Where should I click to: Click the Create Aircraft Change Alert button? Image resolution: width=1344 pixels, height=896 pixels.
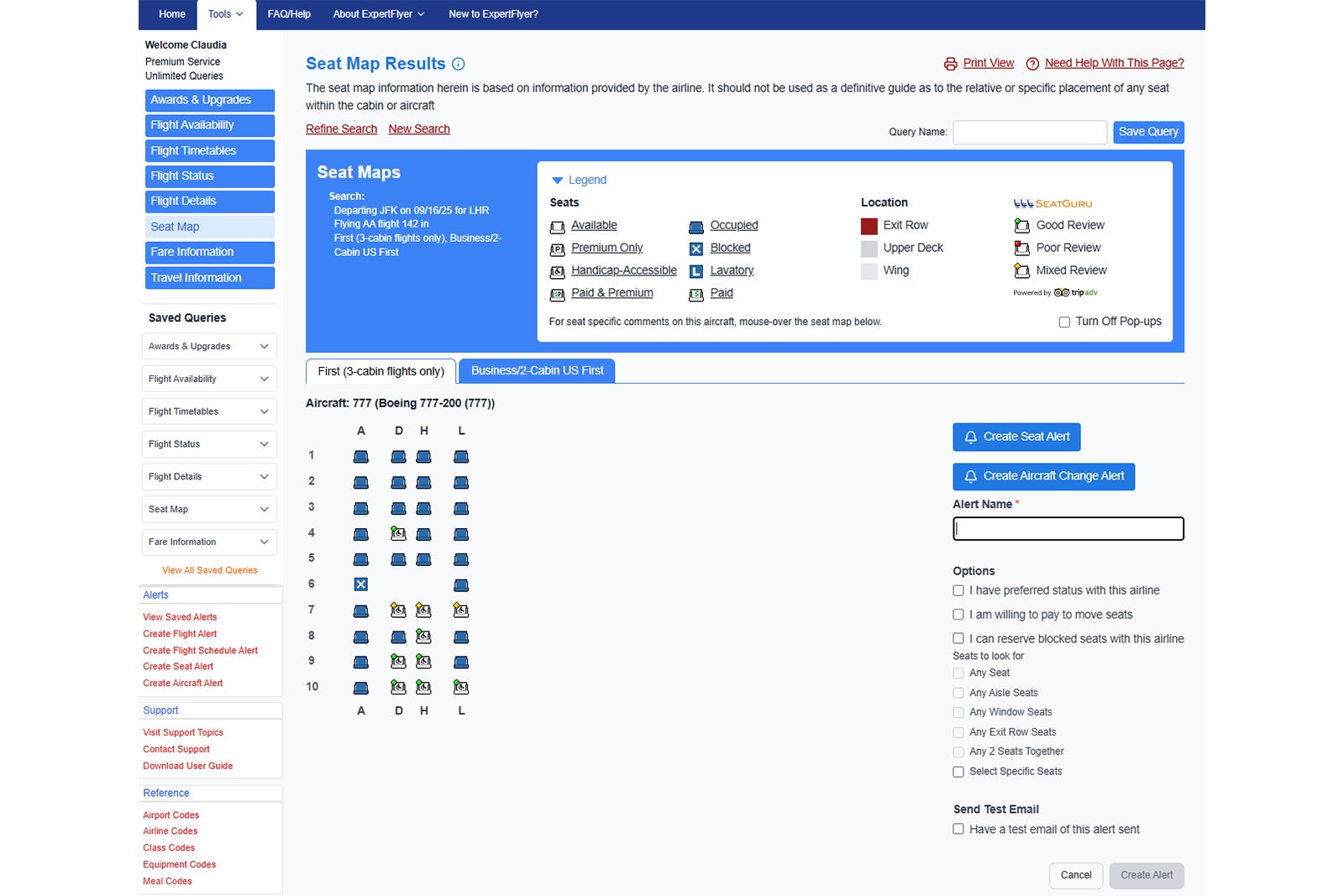[x=1043, y=476]
